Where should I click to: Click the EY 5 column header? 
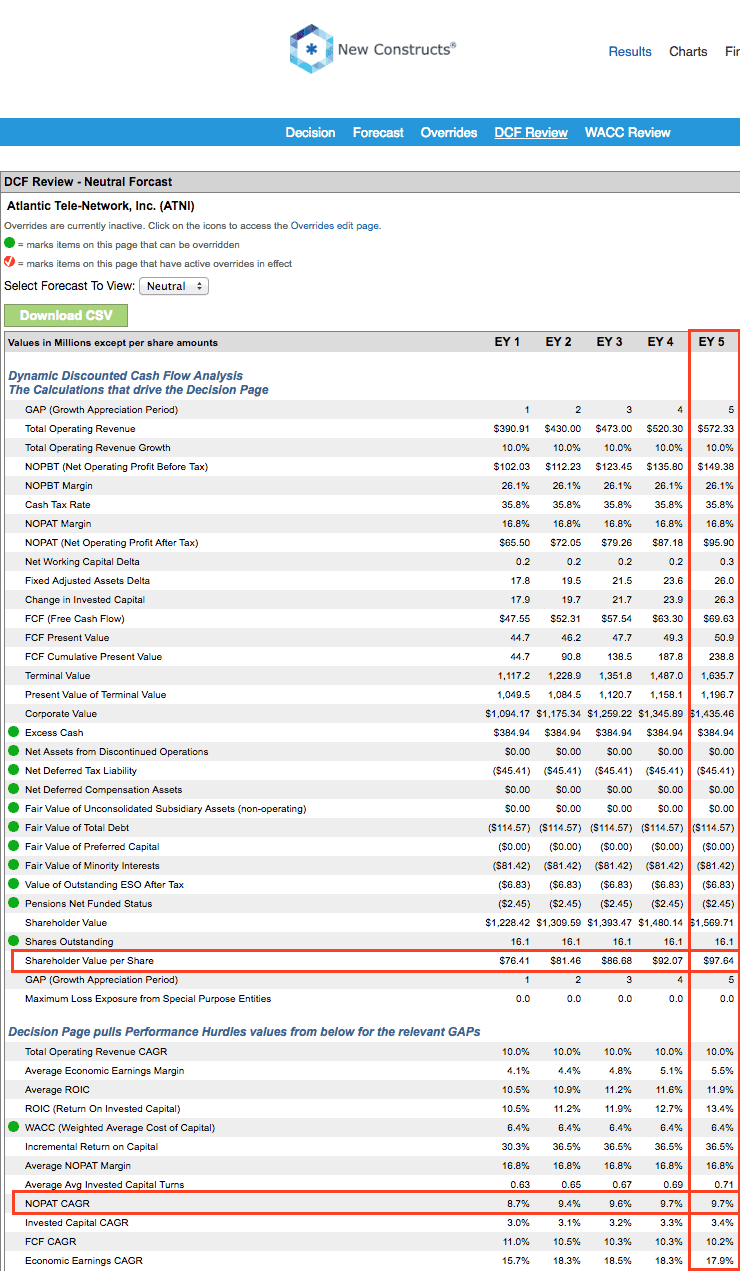point(712,342)
